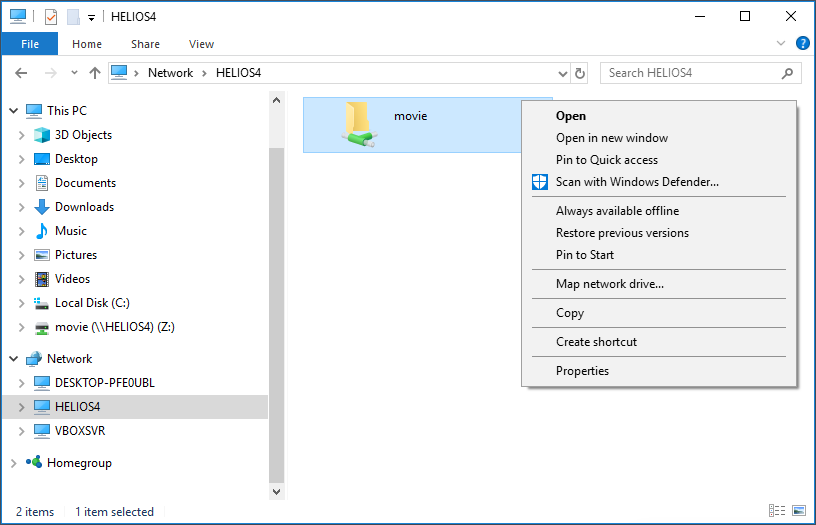Expand the Desktop tree node

tap(21, 159)
